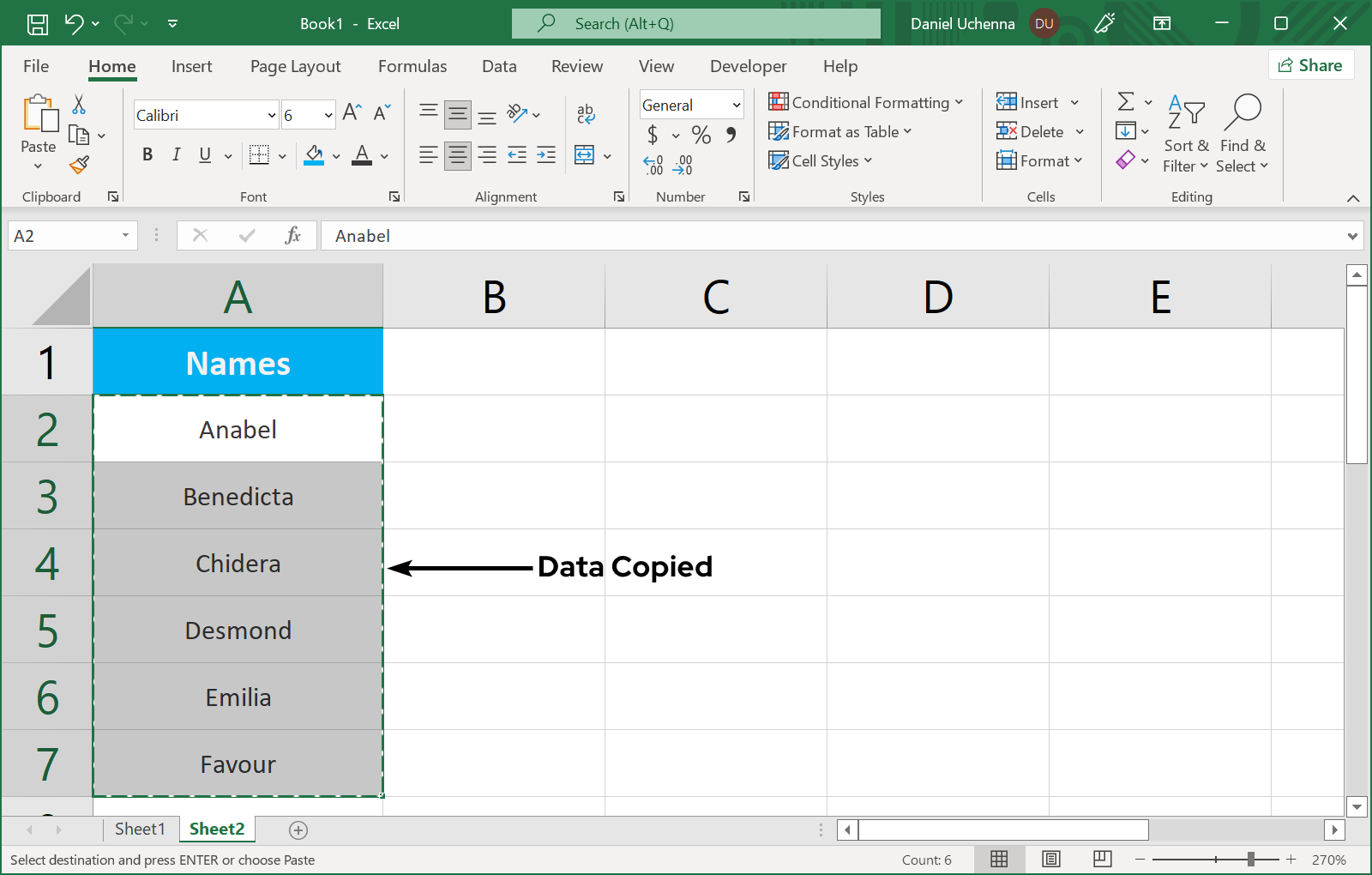Click the Save icon in title bar
The height and width of the screenshot is (875, 1372).
[38, 24]
